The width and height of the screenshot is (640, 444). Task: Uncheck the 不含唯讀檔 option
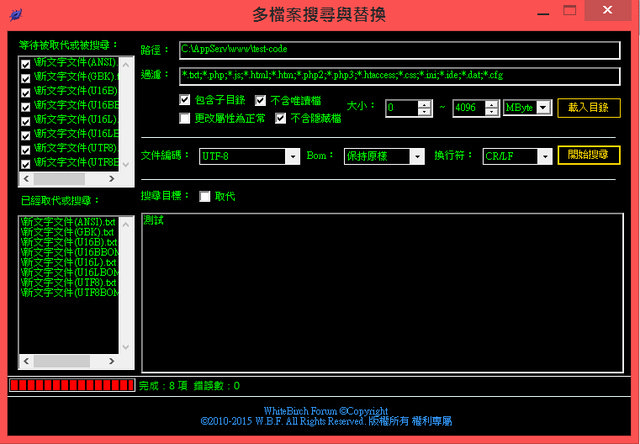tap(261, 100)
